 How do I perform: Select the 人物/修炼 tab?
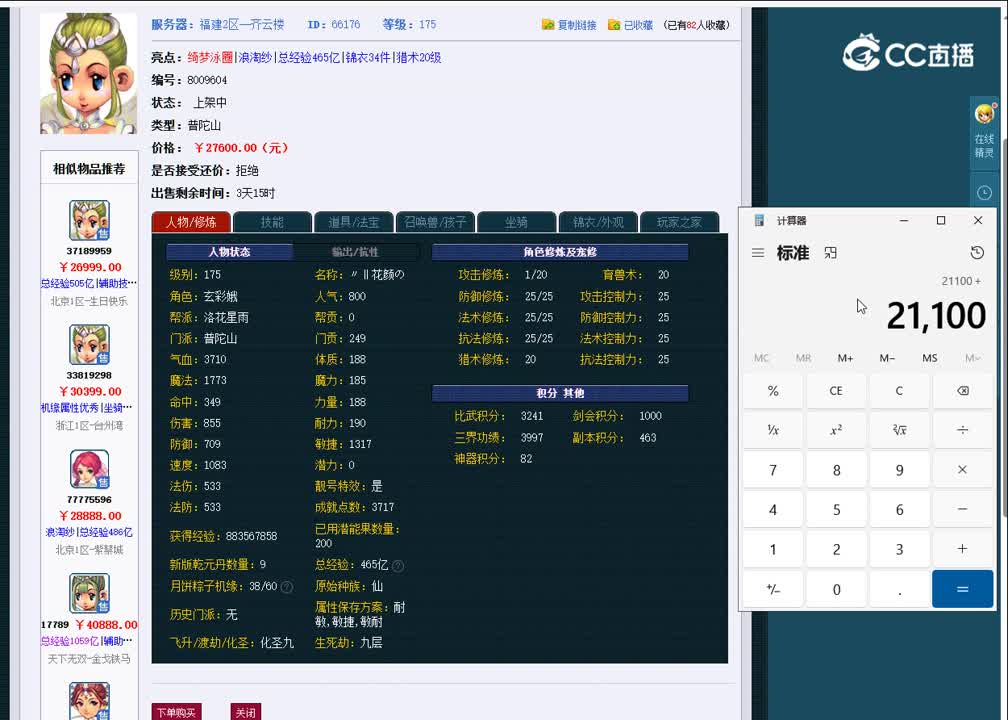click(191, 222)
